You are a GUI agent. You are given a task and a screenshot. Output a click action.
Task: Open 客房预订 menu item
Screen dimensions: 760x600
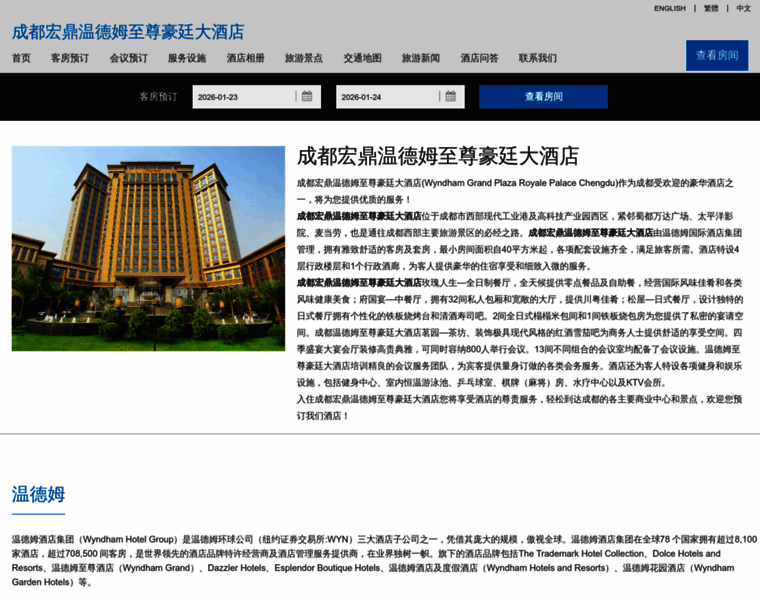(x=70, y=58)
